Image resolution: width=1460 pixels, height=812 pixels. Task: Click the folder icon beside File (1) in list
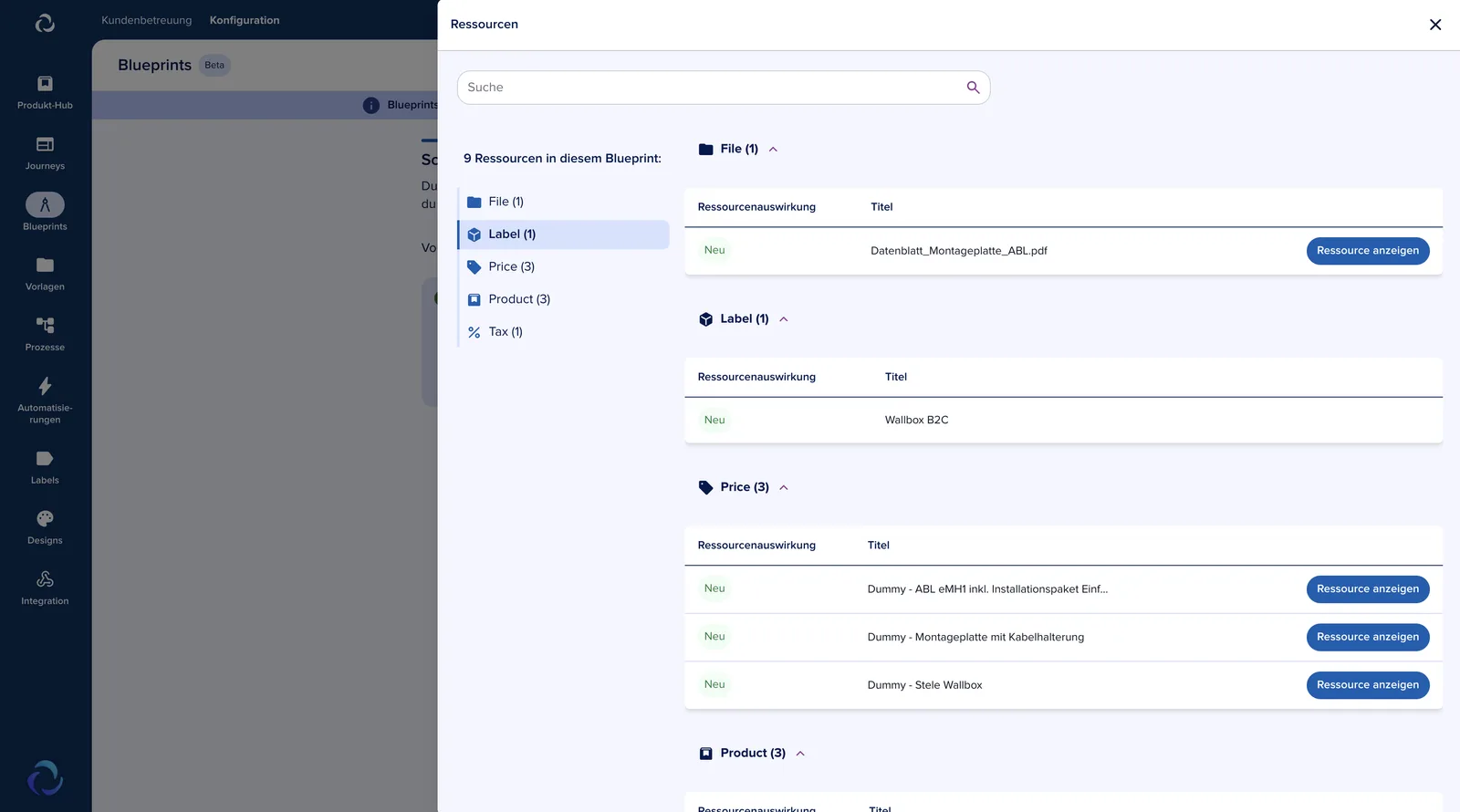[x=474, y=202]
